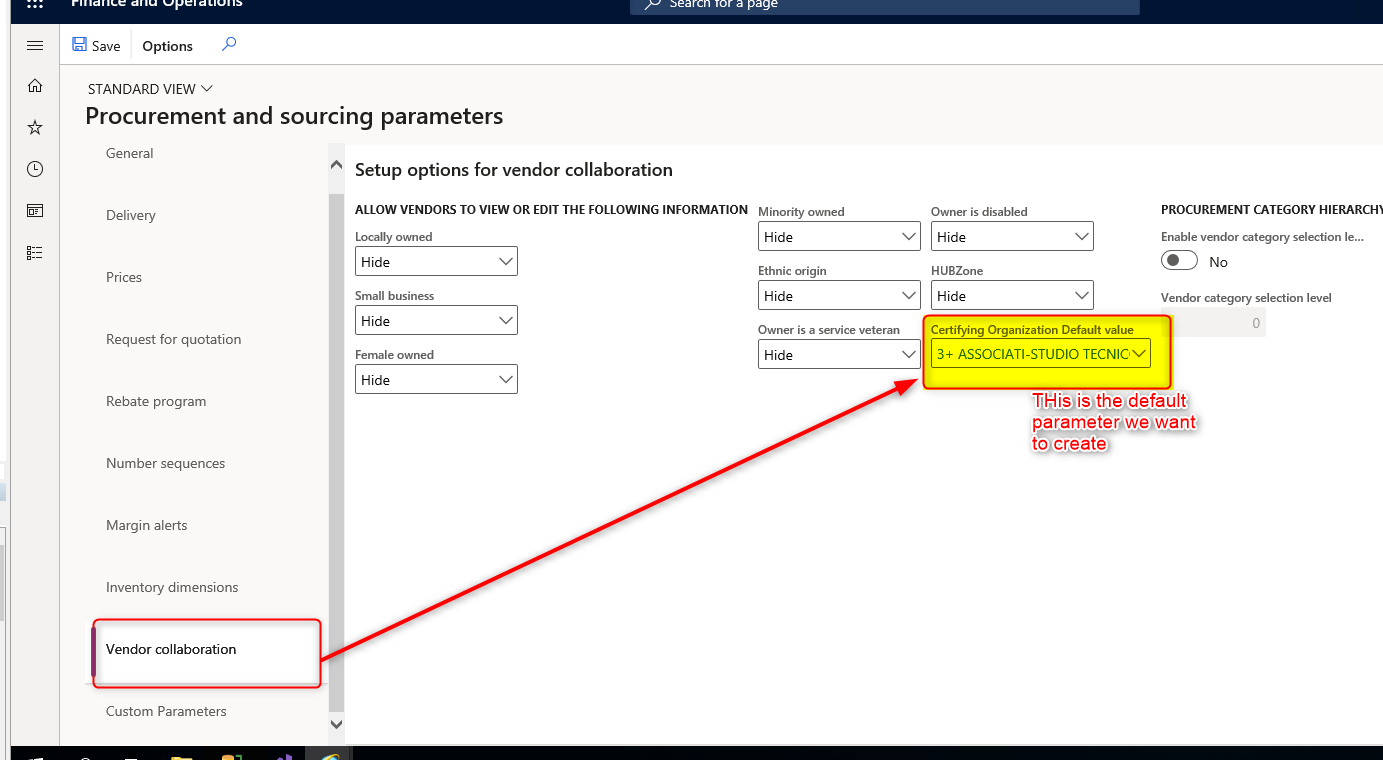Open Favorites via the star icon
The height and width of the screenshot is (760, 1383).
34,127
